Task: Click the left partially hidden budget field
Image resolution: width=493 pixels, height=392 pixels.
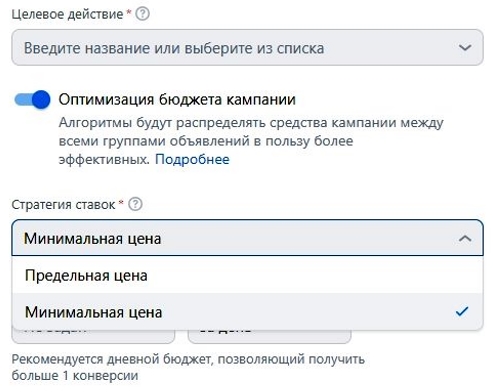Action: (93, 337)
